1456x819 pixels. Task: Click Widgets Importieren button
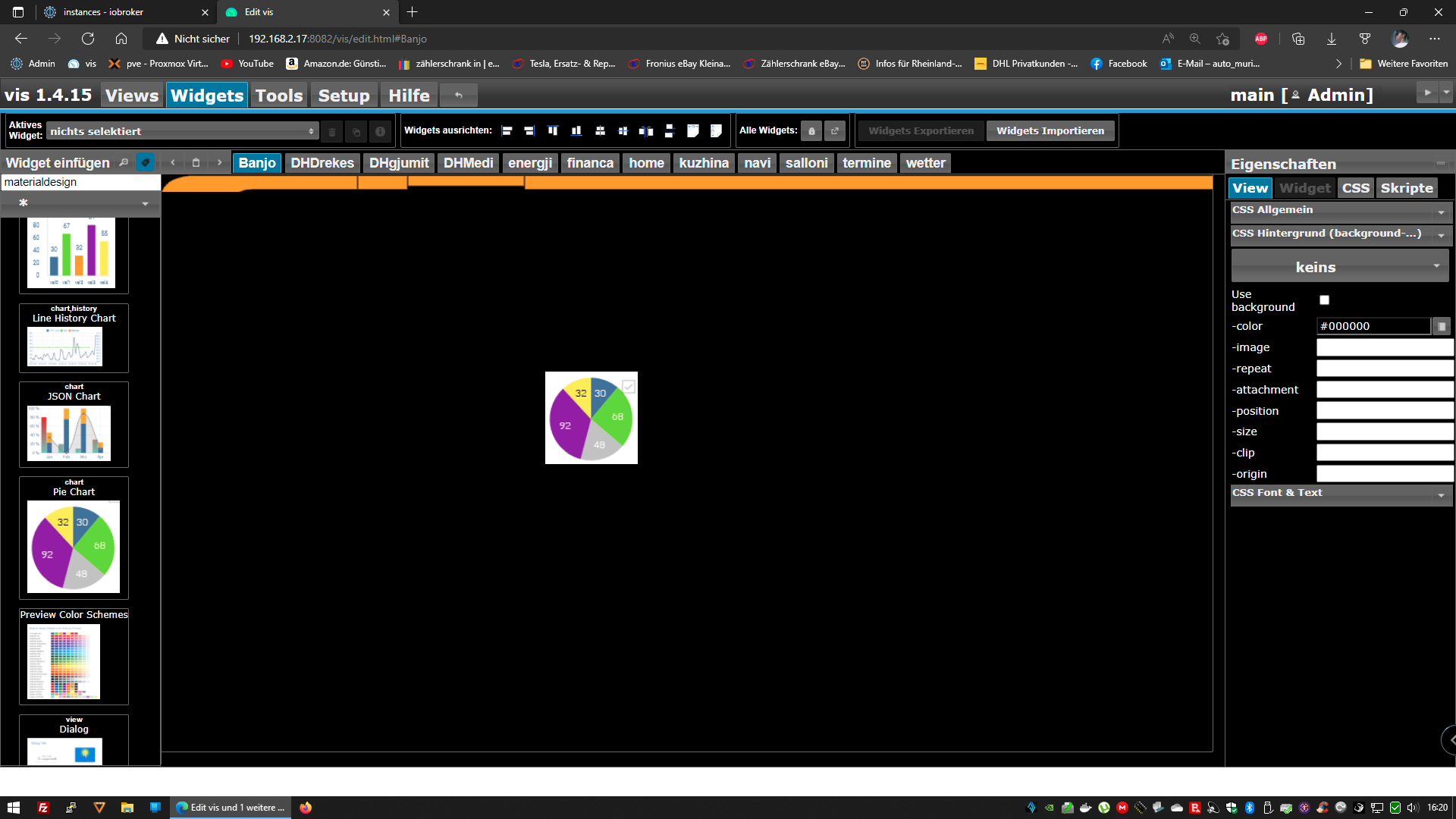coord(1050,131)
